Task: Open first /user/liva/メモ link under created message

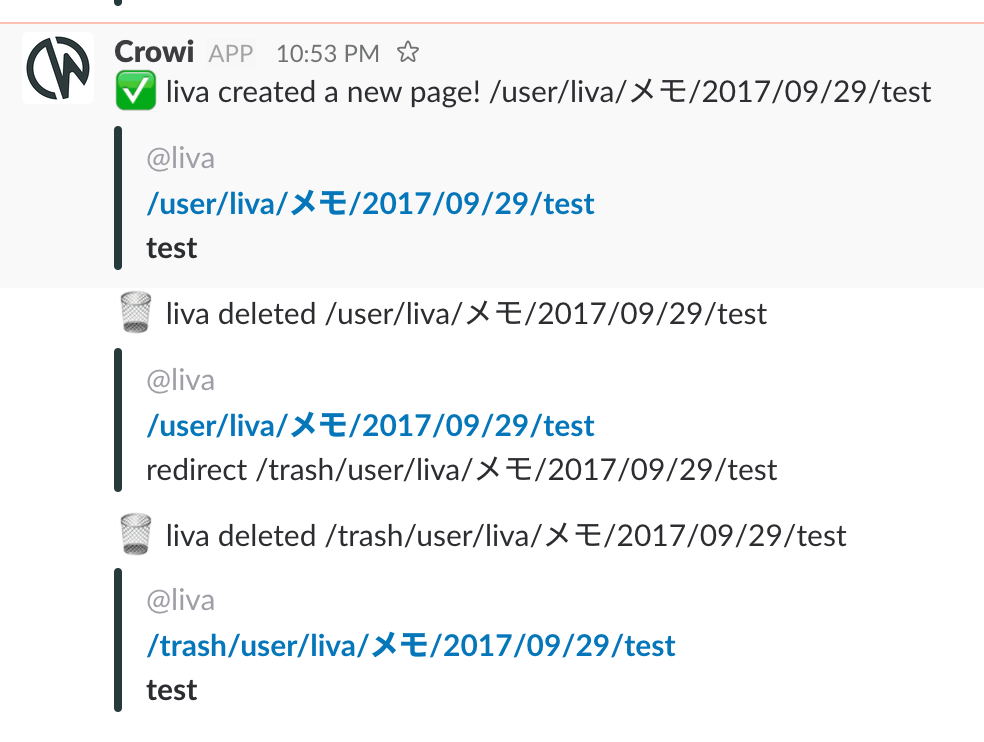Action: click(370, 203)
